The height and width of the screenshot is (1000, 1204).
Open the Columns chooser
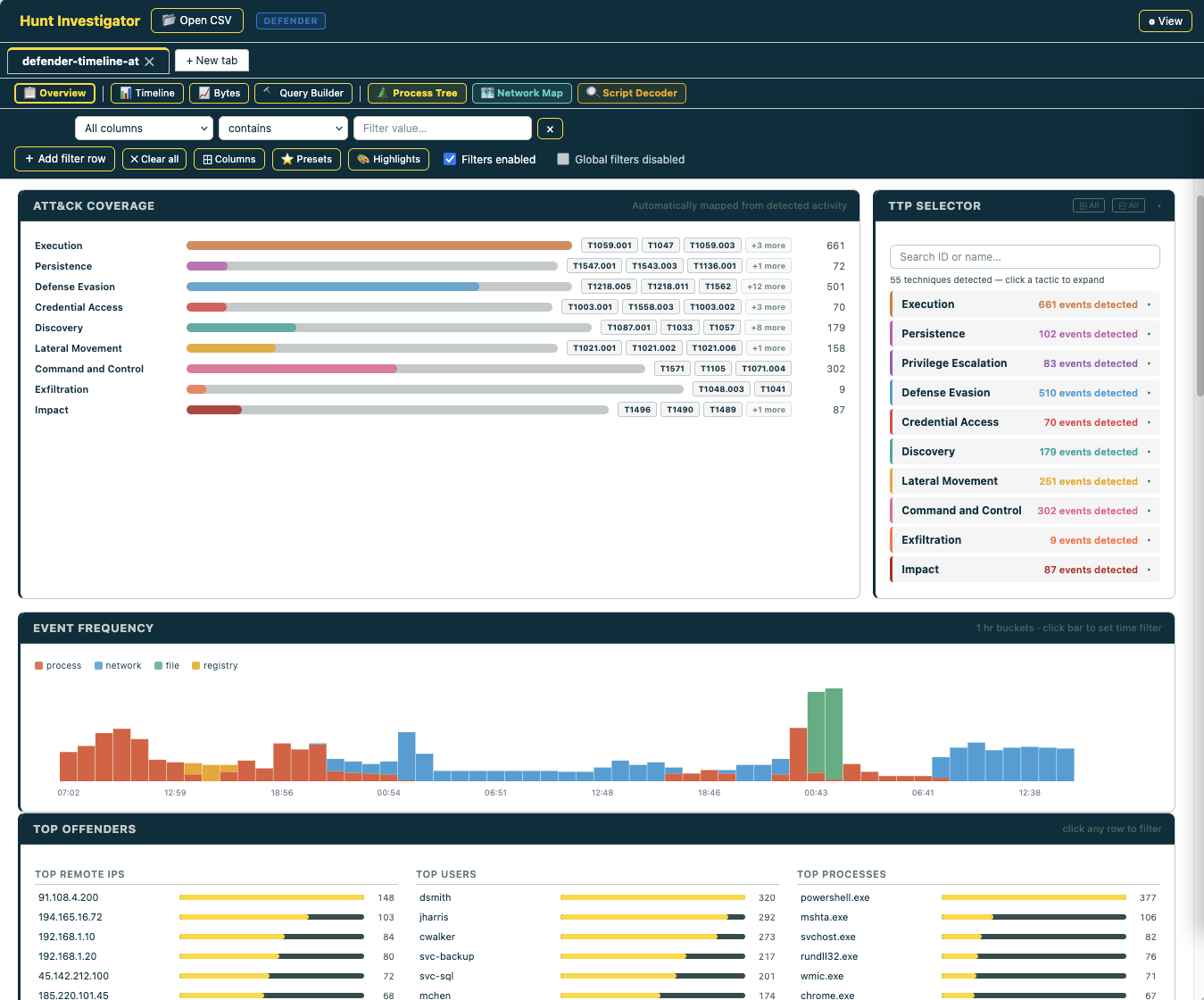(229, 159)
